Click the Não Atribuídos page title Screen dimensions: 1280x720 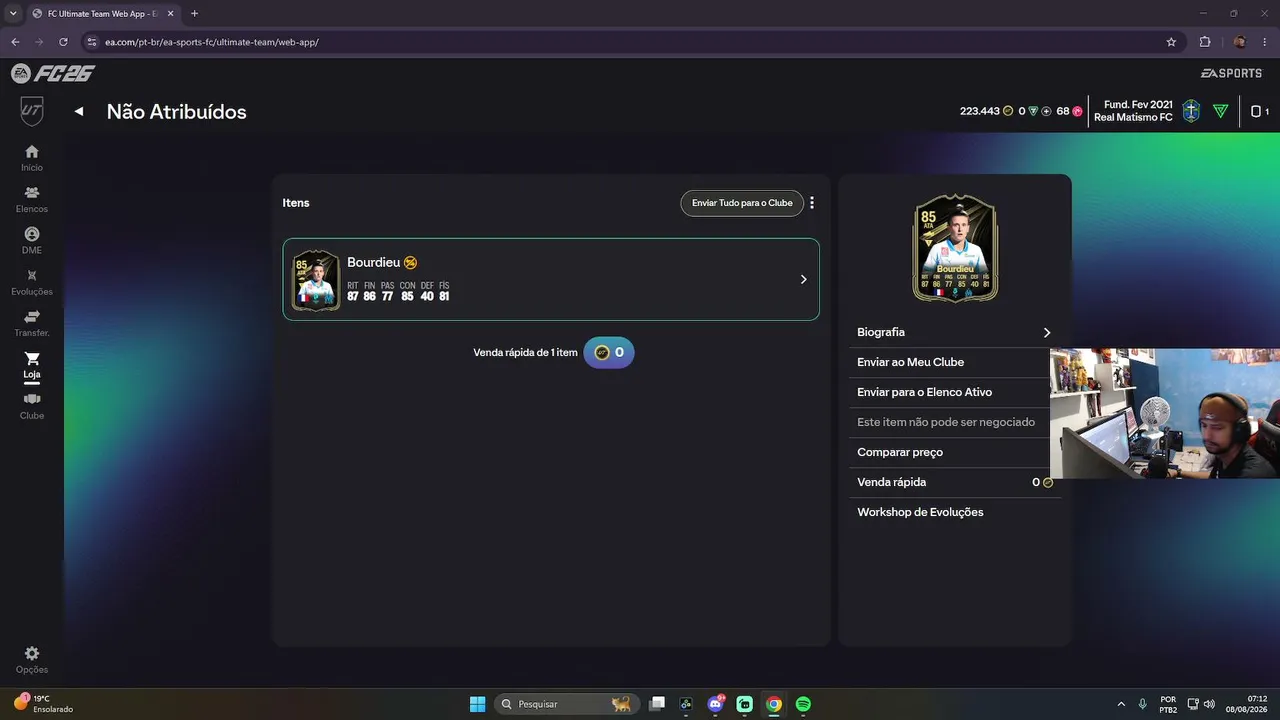176,112
